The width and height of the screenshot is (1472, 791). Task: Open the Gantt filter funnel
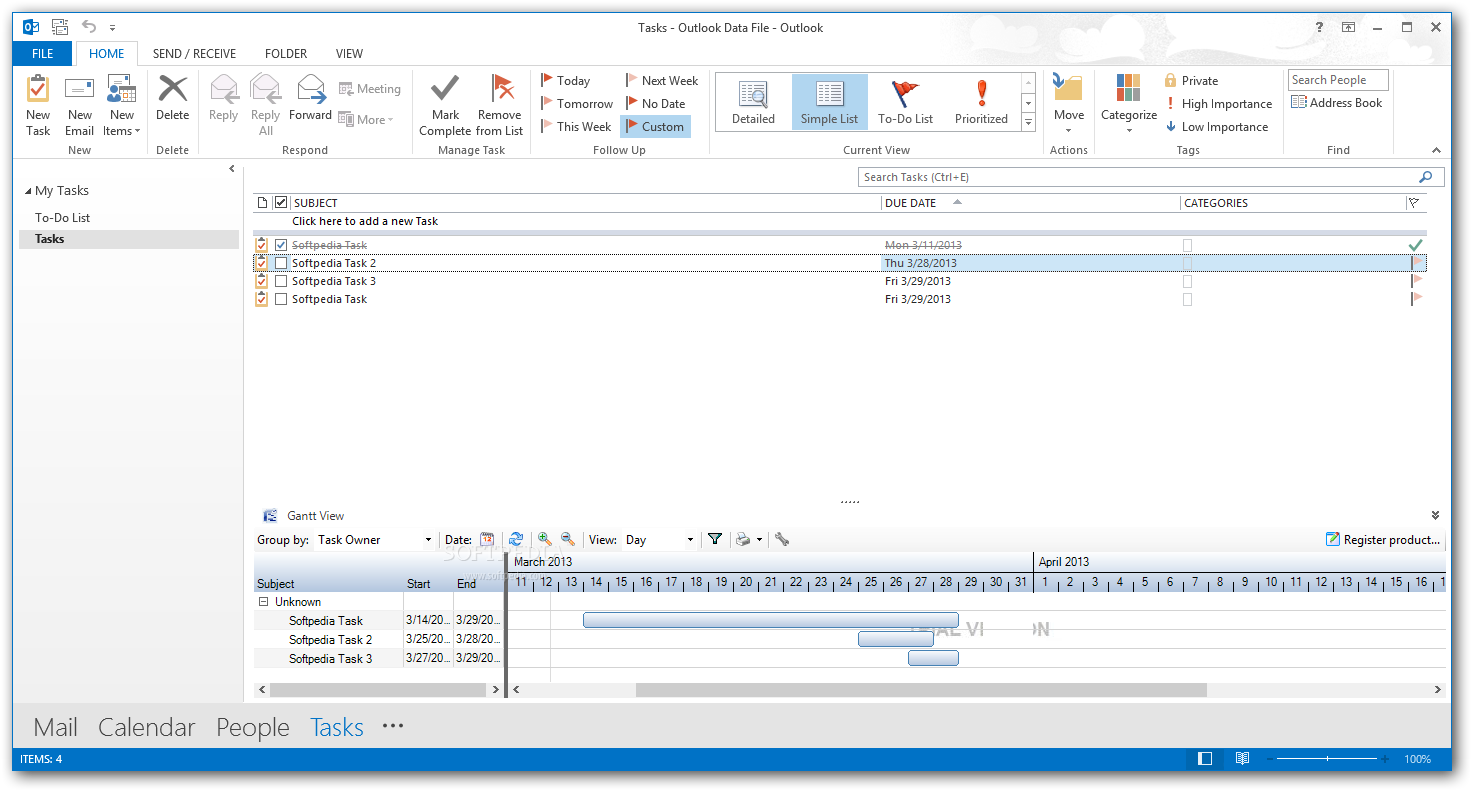click(x=715, y=540)
